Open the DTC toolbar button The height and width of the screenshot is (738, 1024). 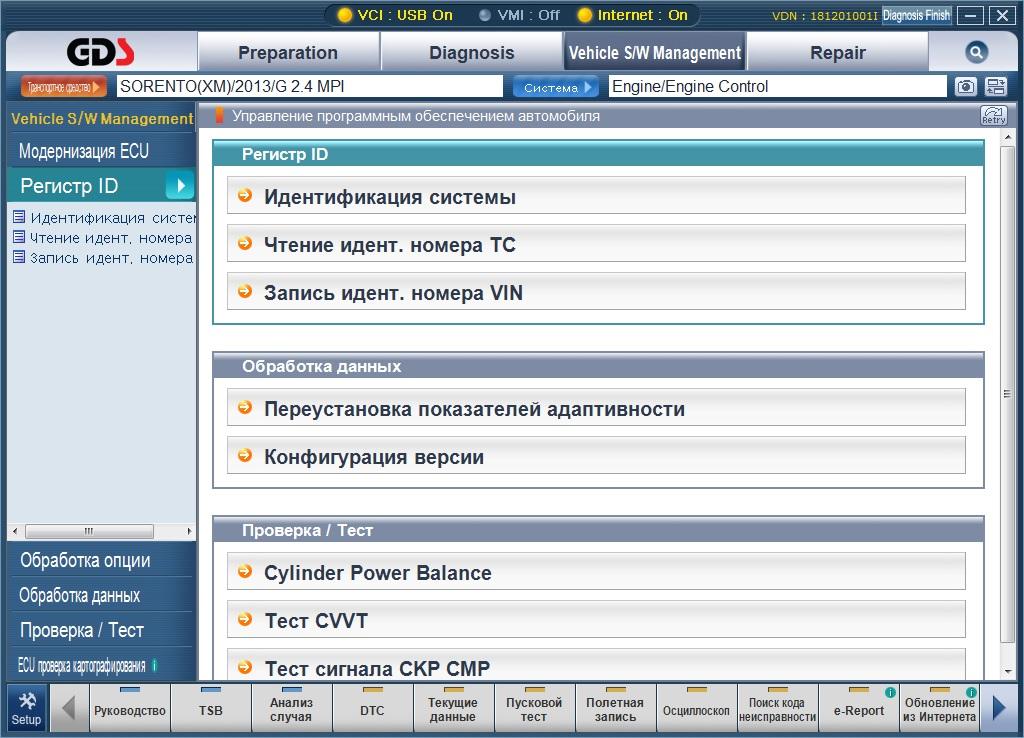tap(372, 709)
